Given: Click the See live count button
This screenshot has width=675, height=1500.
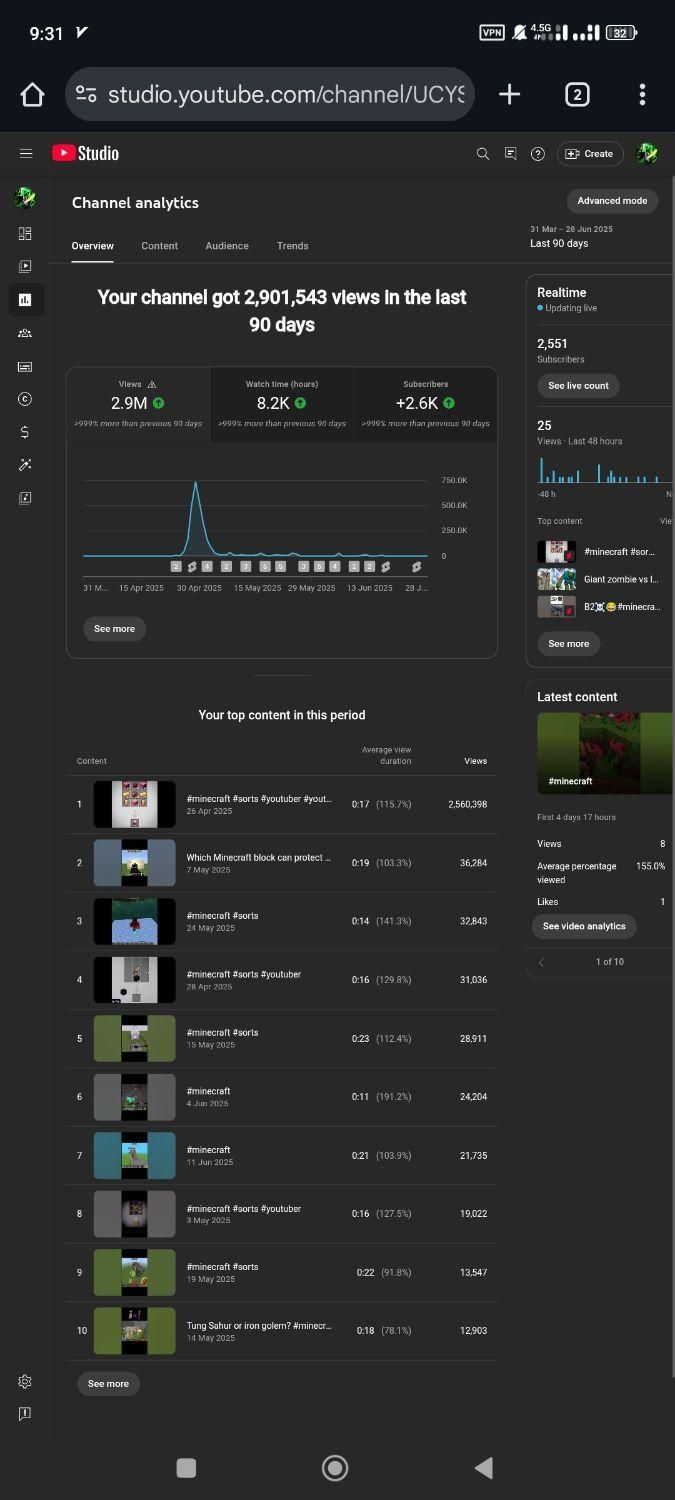Looking at the screenshot, I should 578,386.
